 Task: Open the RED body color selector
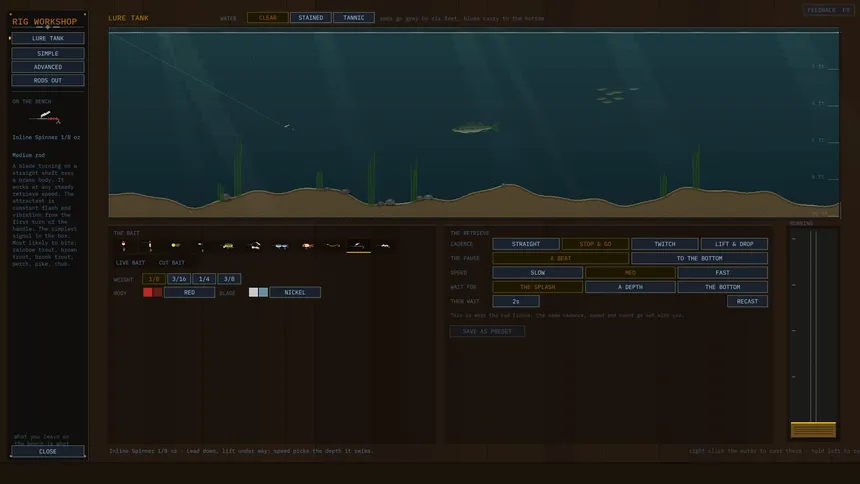click(189, 292)
